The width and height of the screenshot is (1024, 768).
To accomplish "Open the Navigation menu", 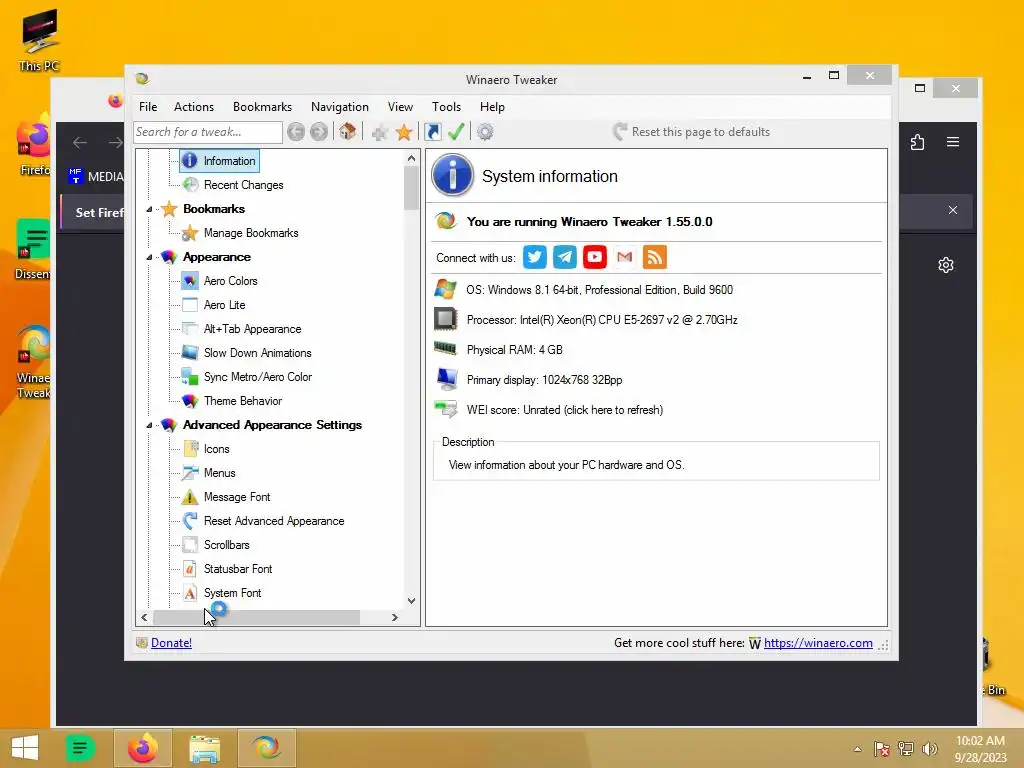I will coord(340,107).
